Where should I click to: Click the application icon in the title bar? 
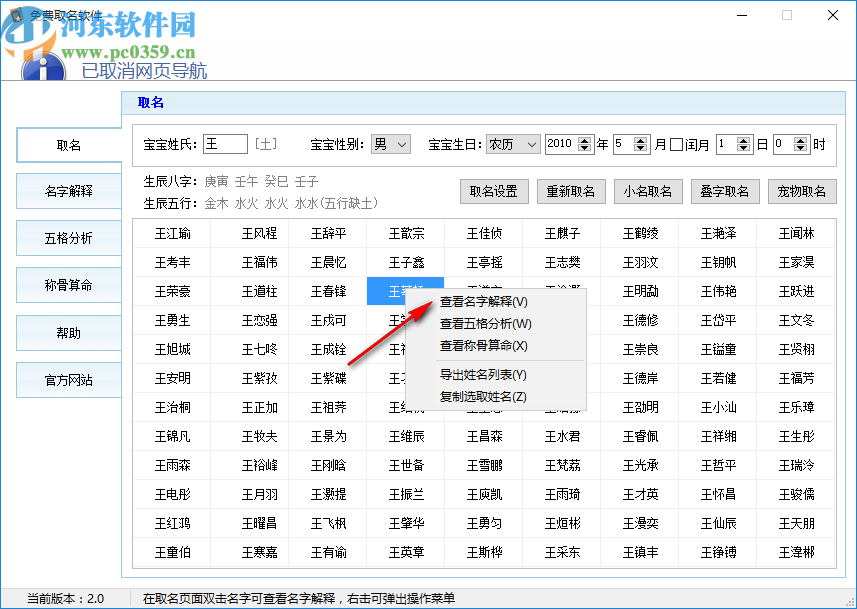click(15, 15)
